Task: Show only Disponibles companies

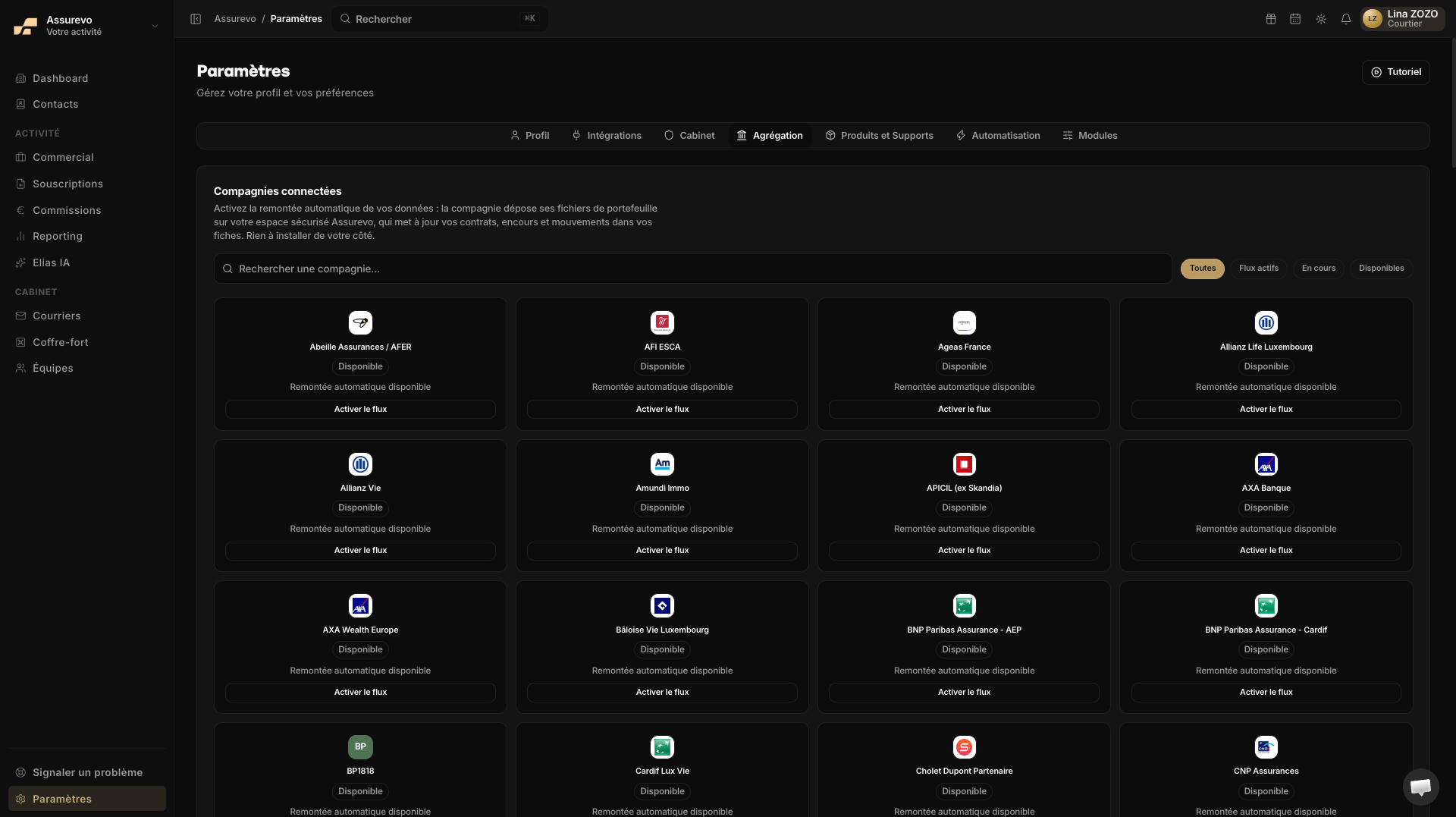Action: pyautogui.click(x=1381, y=269)
